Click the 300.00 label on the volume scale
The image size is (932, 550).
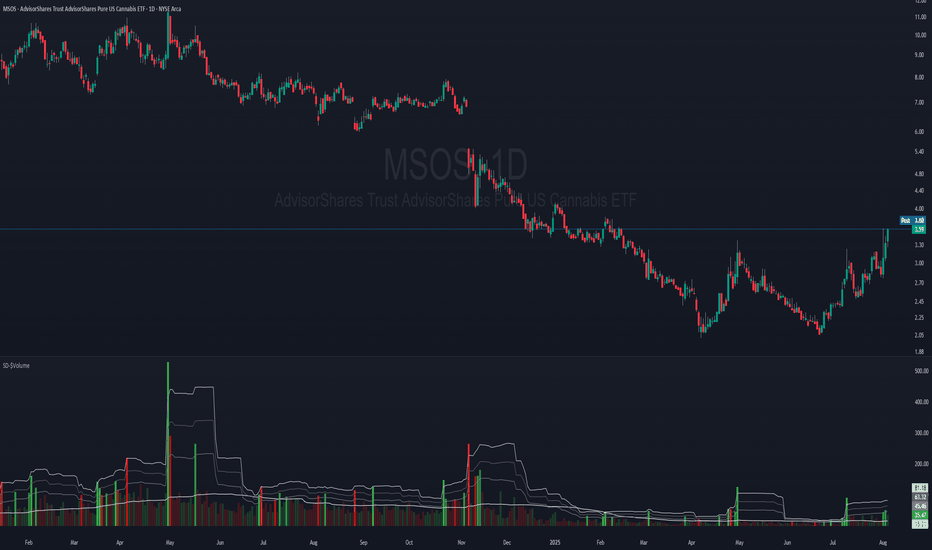pyautogui.click(x=920, y=433)
